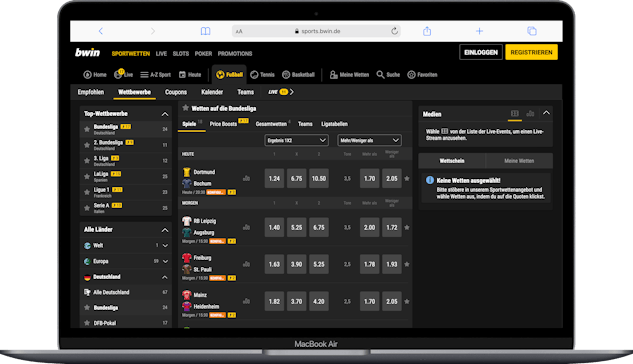Toggle Safari reader text size AA

239,31
